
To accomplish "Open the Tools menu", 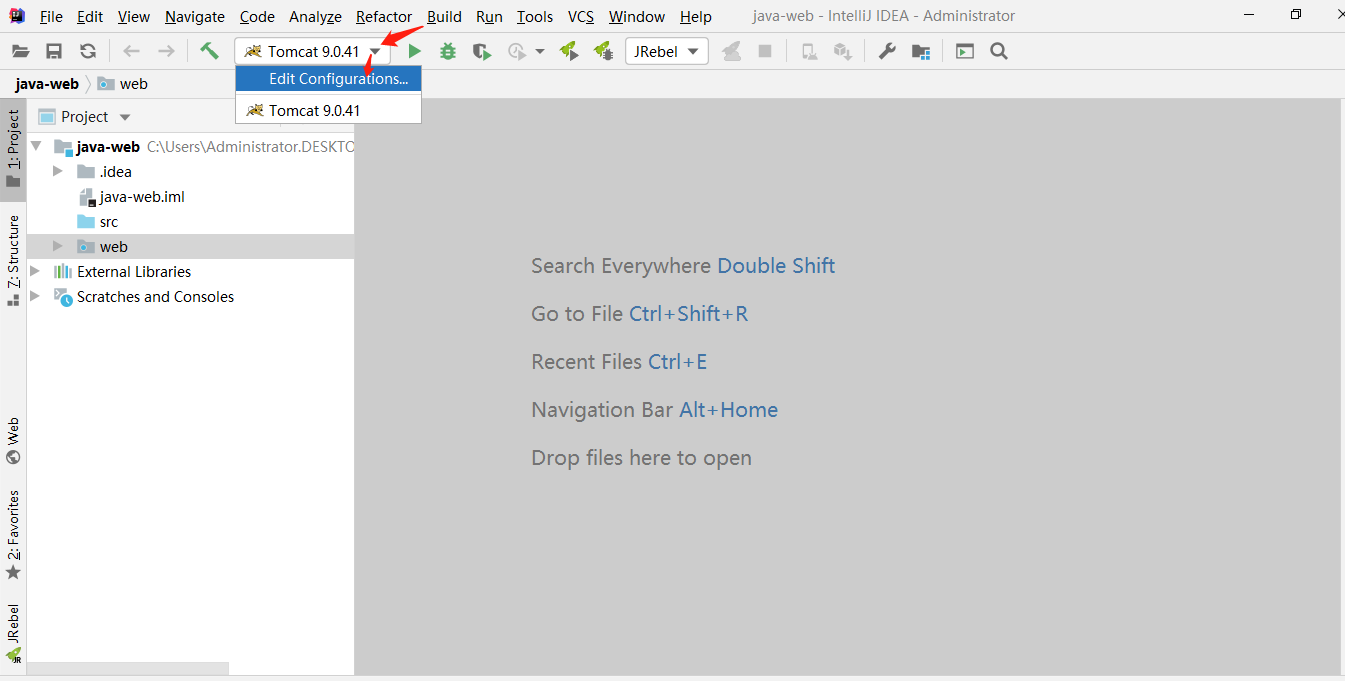I will [x=535, y=16].
